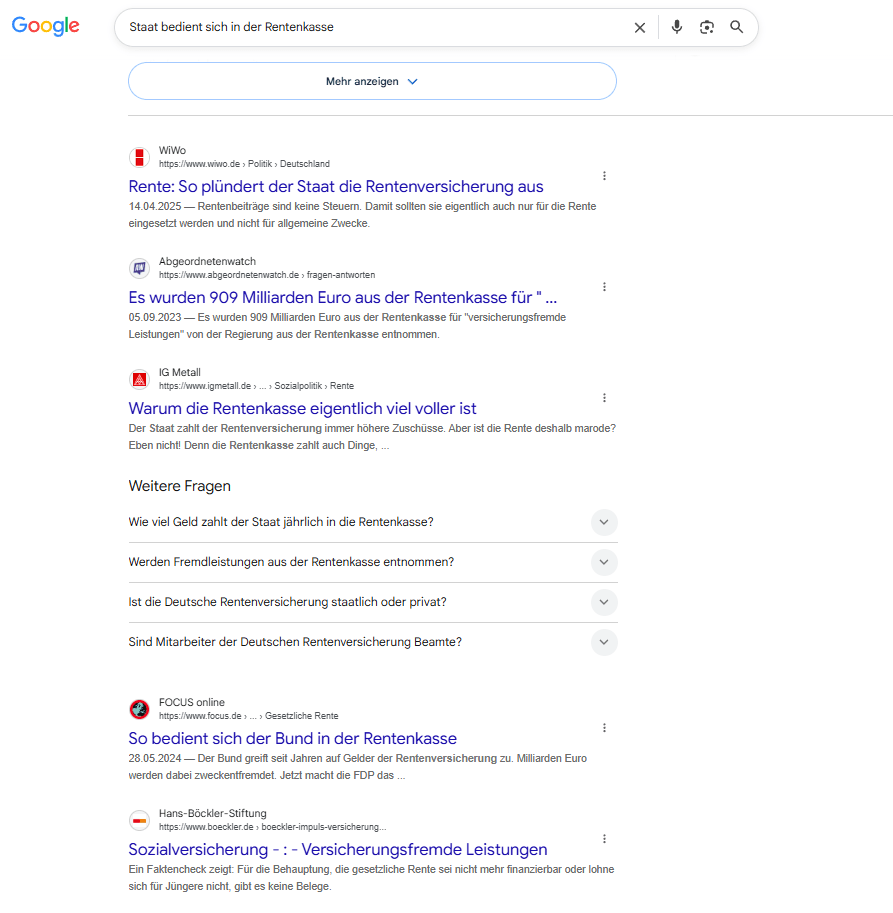
Task: Open Google Lens image search icon
Action: 707,27
